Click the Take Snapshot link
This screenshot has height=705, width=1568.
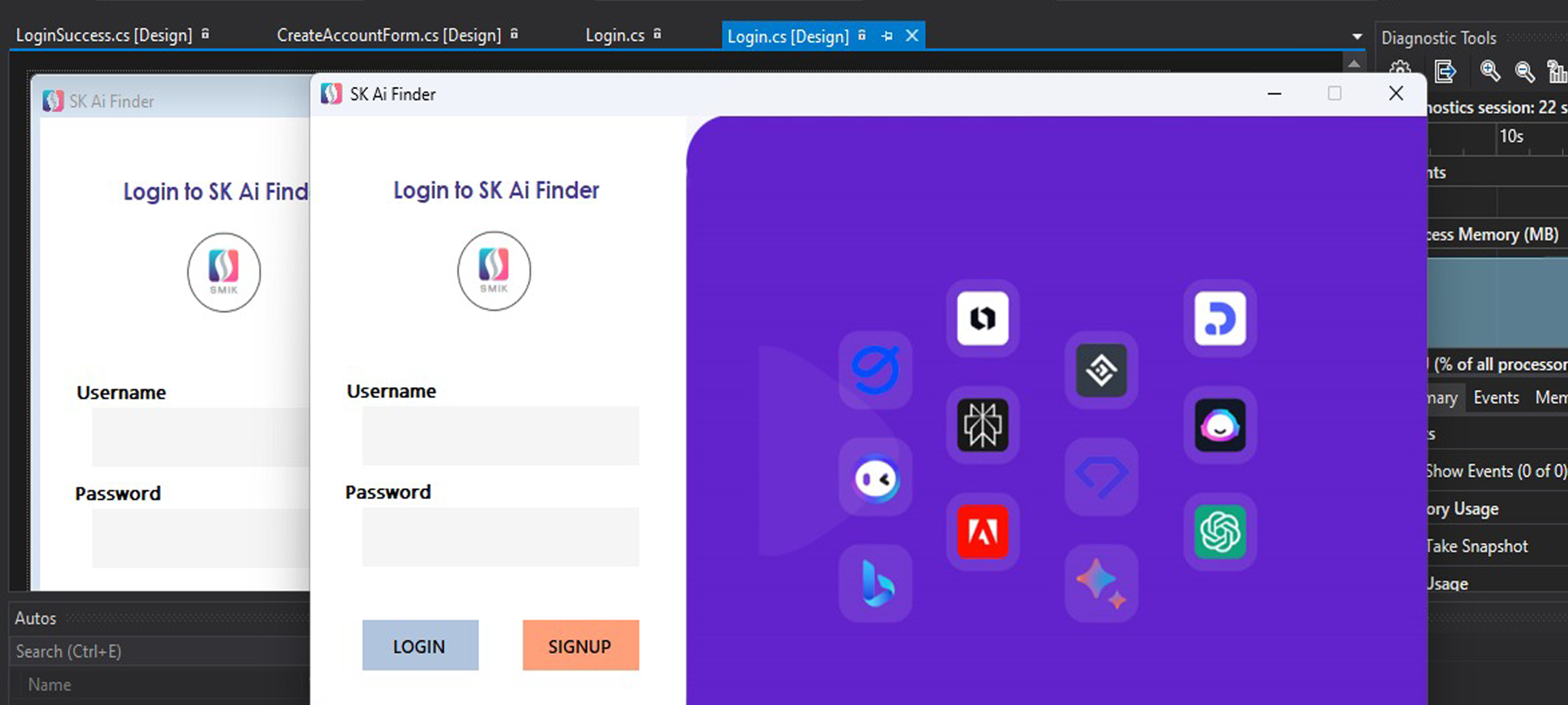pos(1477,546)
